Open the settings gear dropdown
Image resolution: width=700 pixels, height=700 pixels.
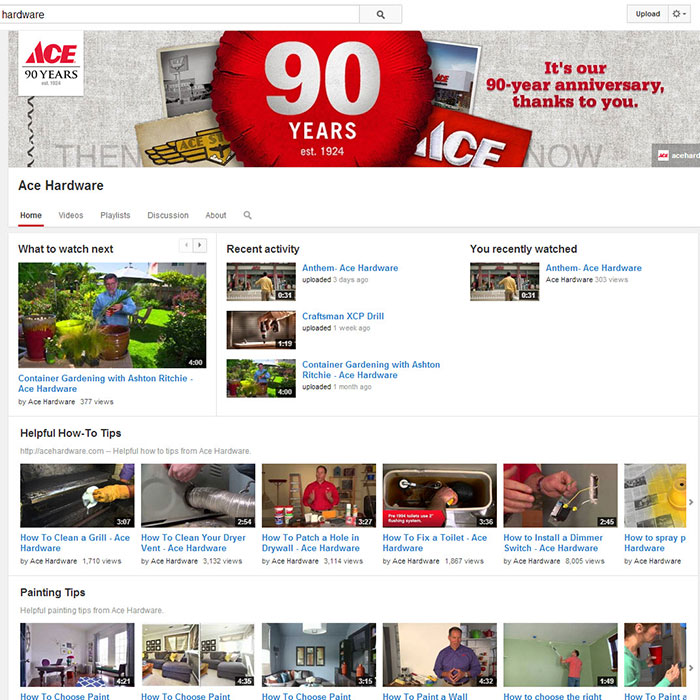click(679, 14)
